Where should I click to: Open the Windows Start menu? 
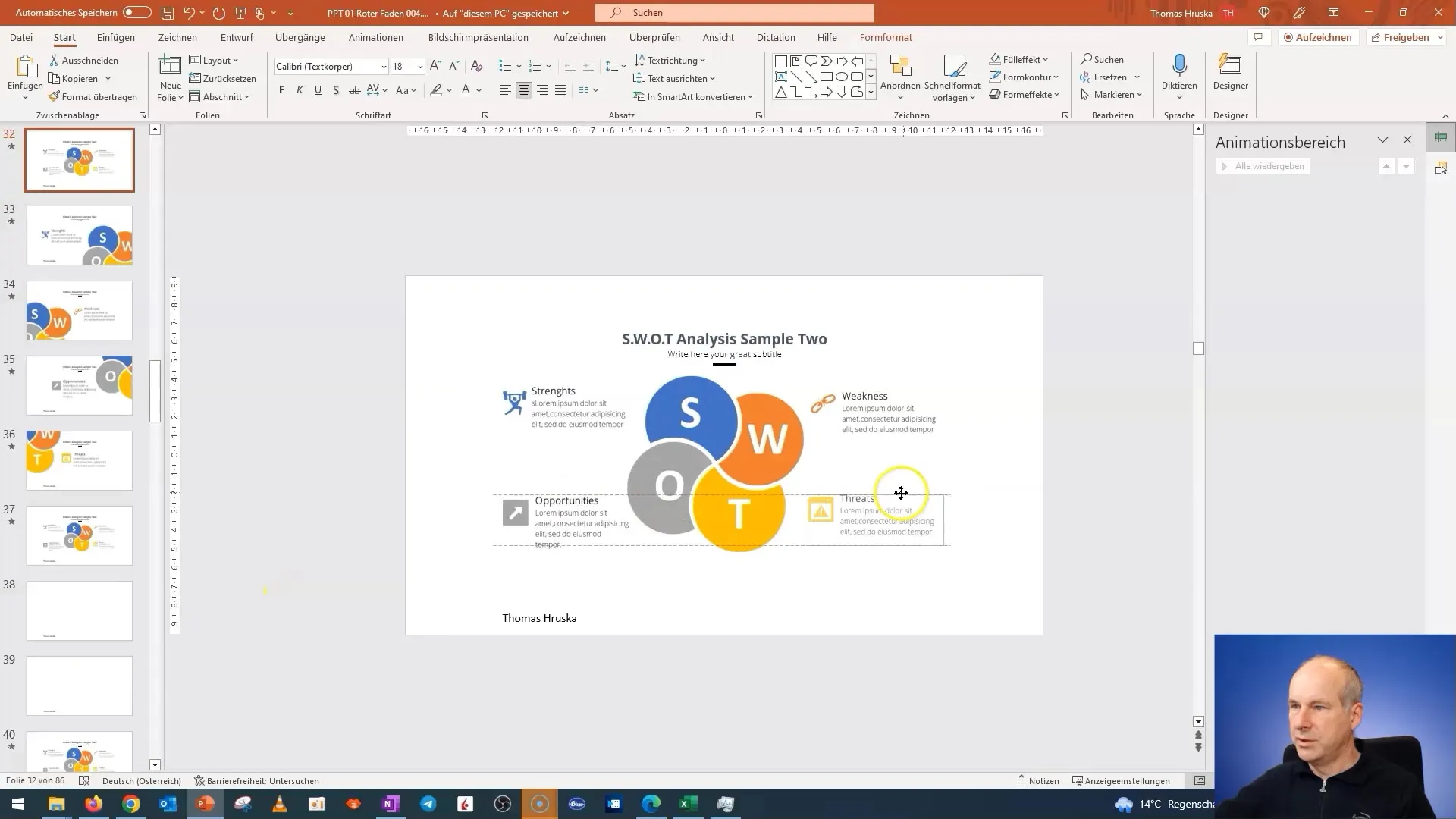click(18, 804)
